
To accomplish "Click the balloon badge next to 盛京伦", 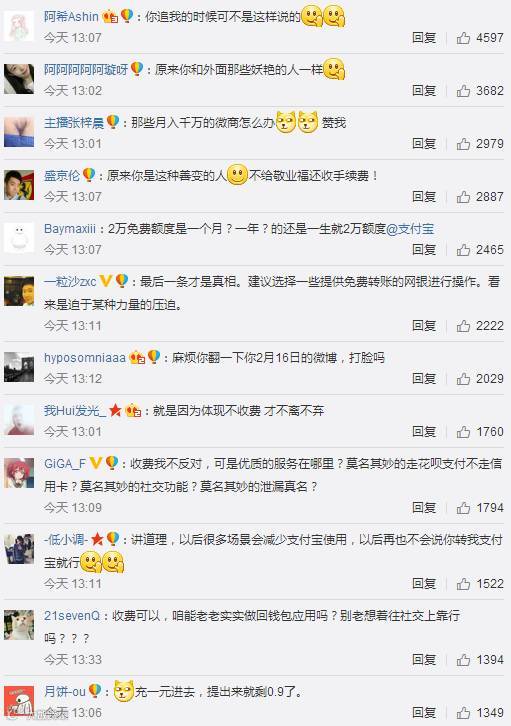I will click(89, 175).
